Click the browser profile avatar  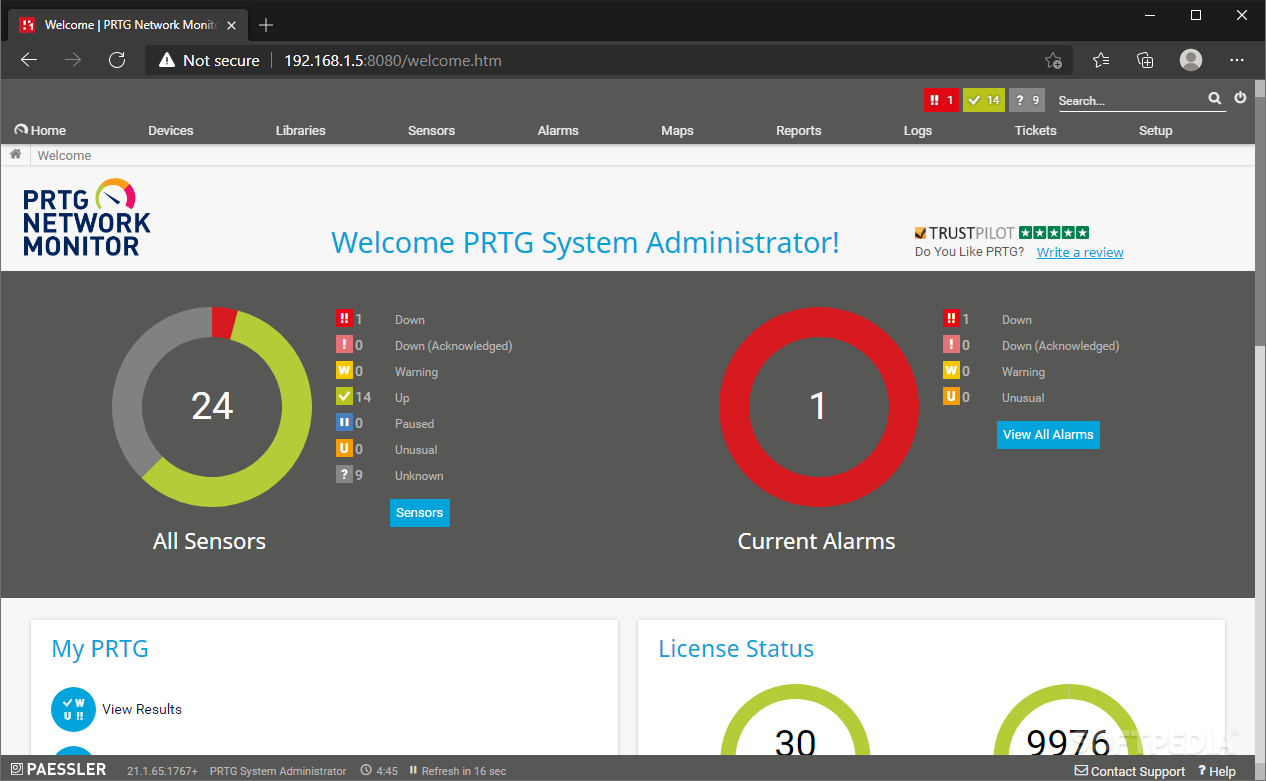(x=1191, y=60)
